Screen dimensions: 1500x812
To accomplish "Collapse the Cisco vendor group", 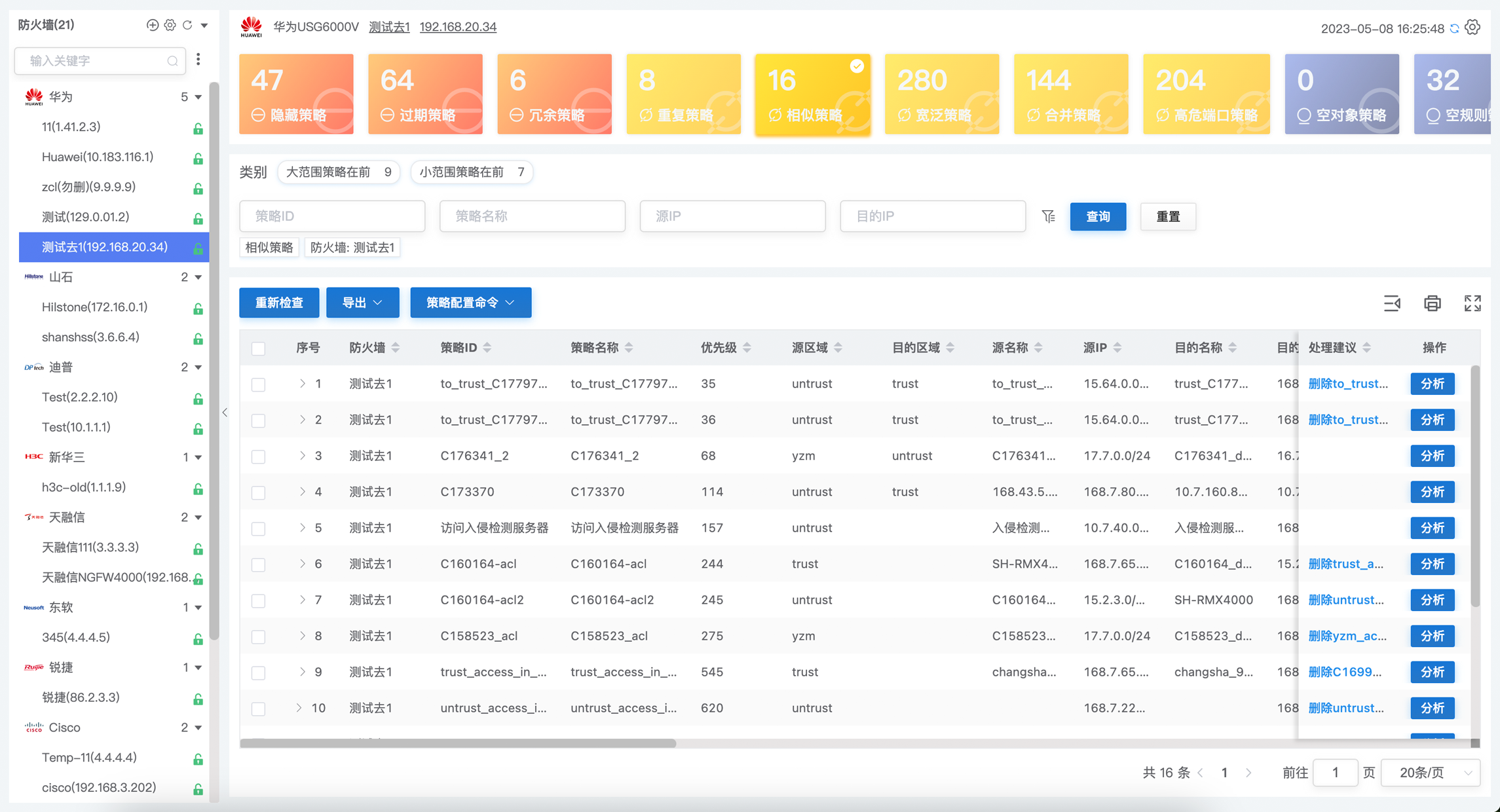I will point(198,728).
